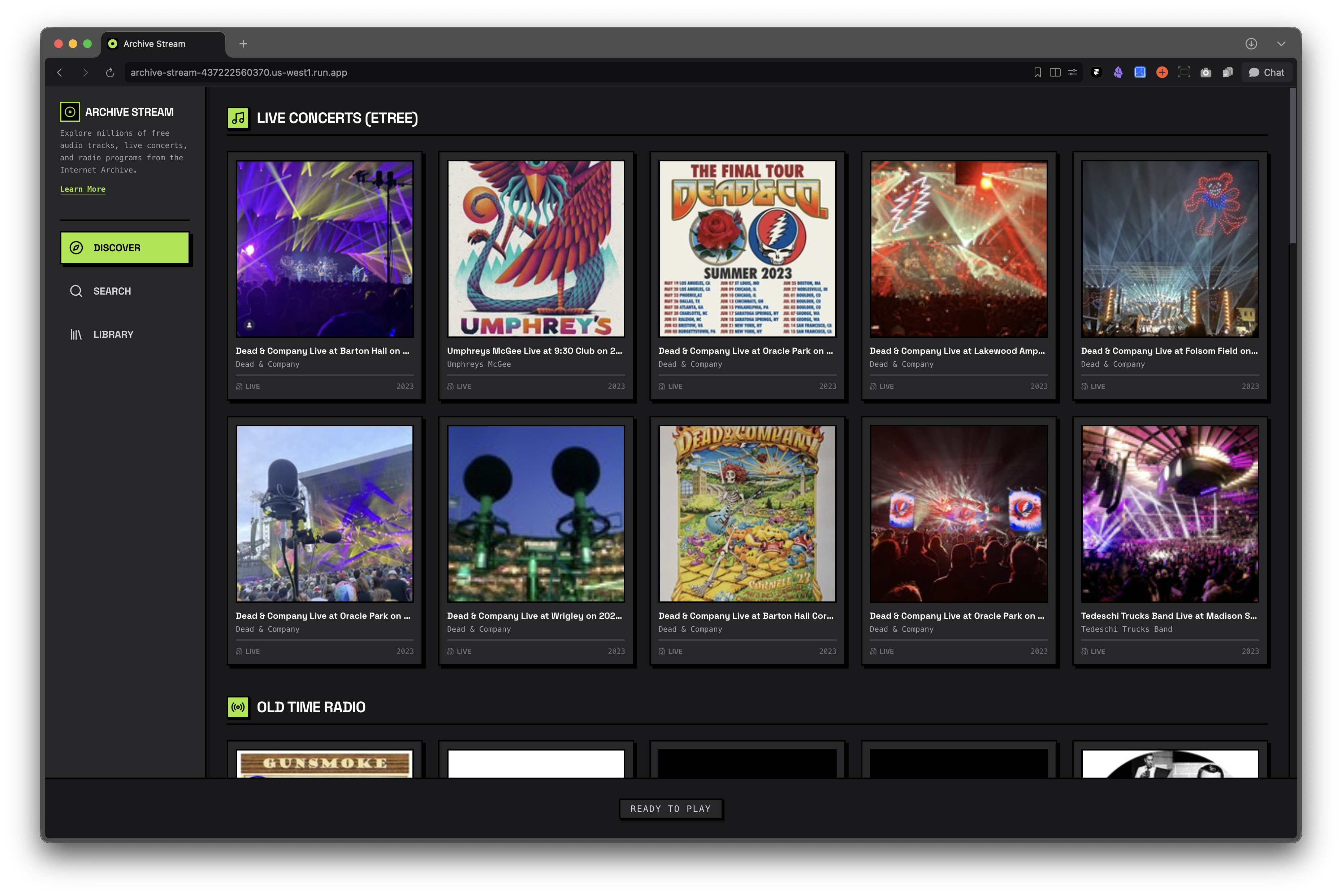This screenshot has height=896, width=1342.
Task: Open a new browser tab
Action: (243, 44)
